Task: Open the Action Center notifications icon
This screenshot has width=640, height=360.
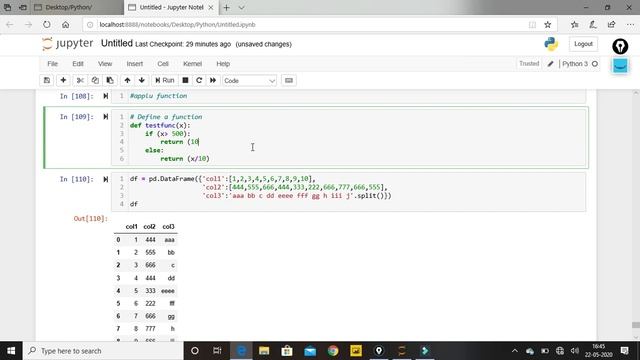Action: click(x=624, y=351)
